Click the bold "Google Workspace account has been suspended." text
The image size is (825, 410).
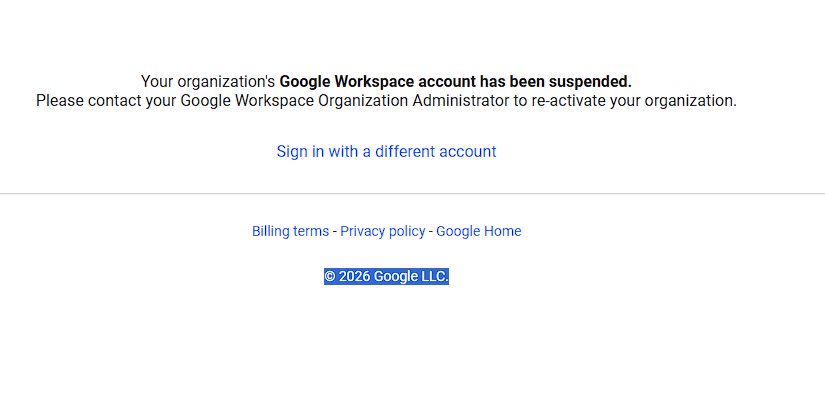[x=455, y=81]
